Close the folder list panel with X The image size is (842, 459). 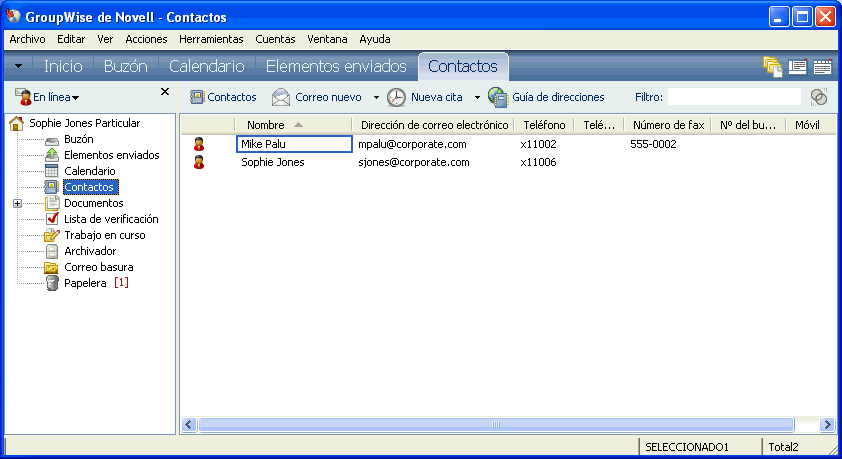tap(165, 92)
